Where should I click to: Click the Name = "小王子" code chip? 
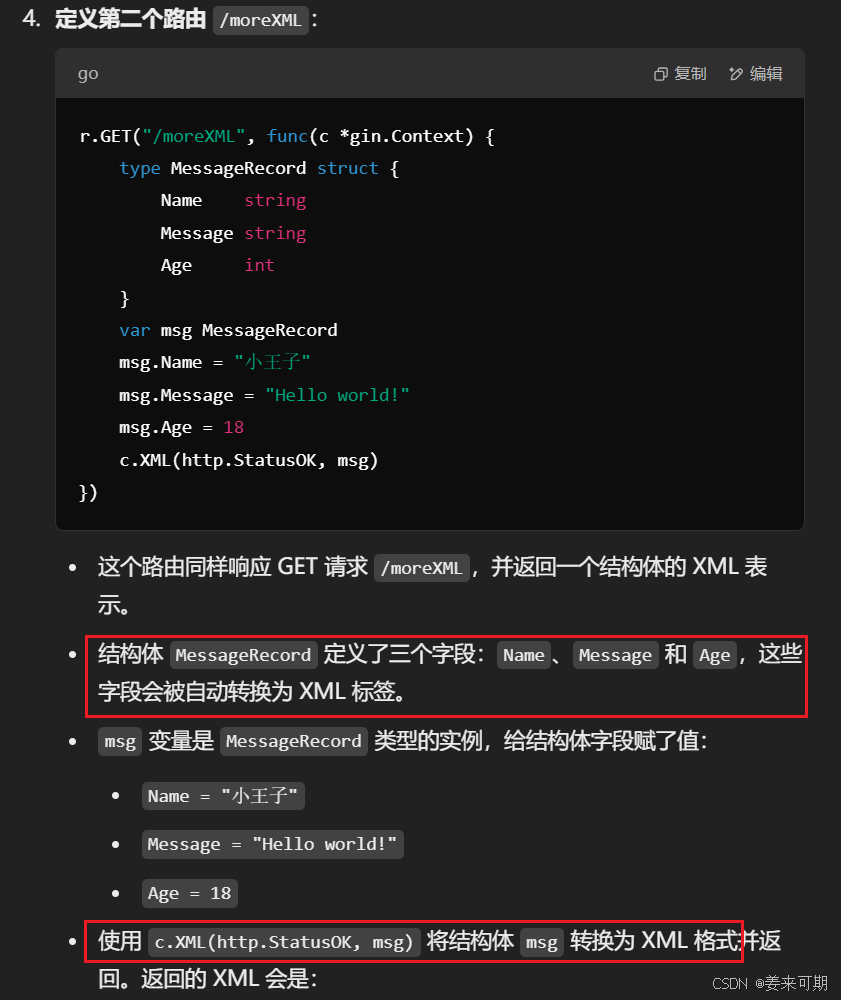222,796
